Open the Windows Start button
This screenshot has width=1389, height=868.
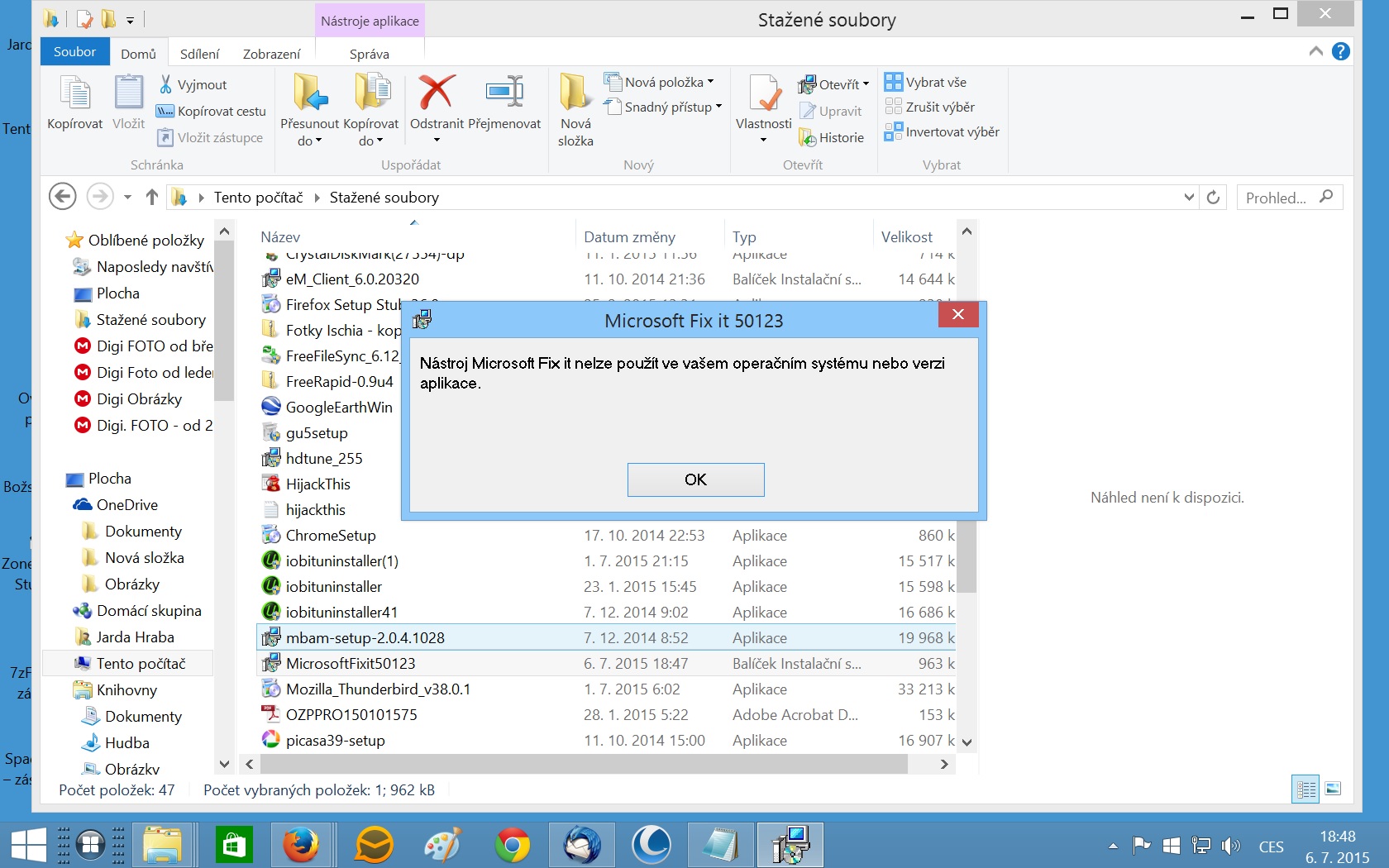tap(28, 845)
